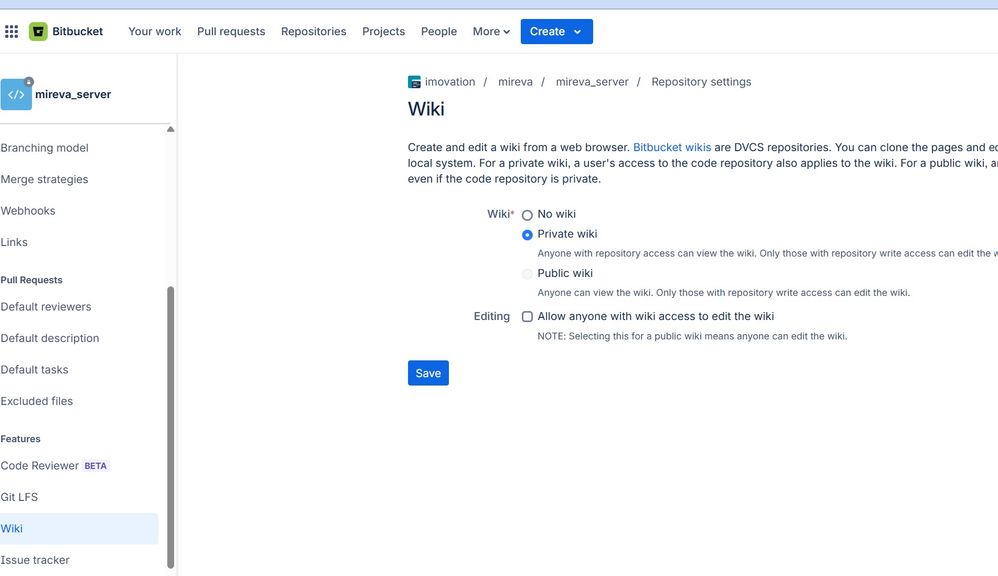998x576 pixels.
Task: Click mireva project breadcrumb link
Action: click(515, 82)
